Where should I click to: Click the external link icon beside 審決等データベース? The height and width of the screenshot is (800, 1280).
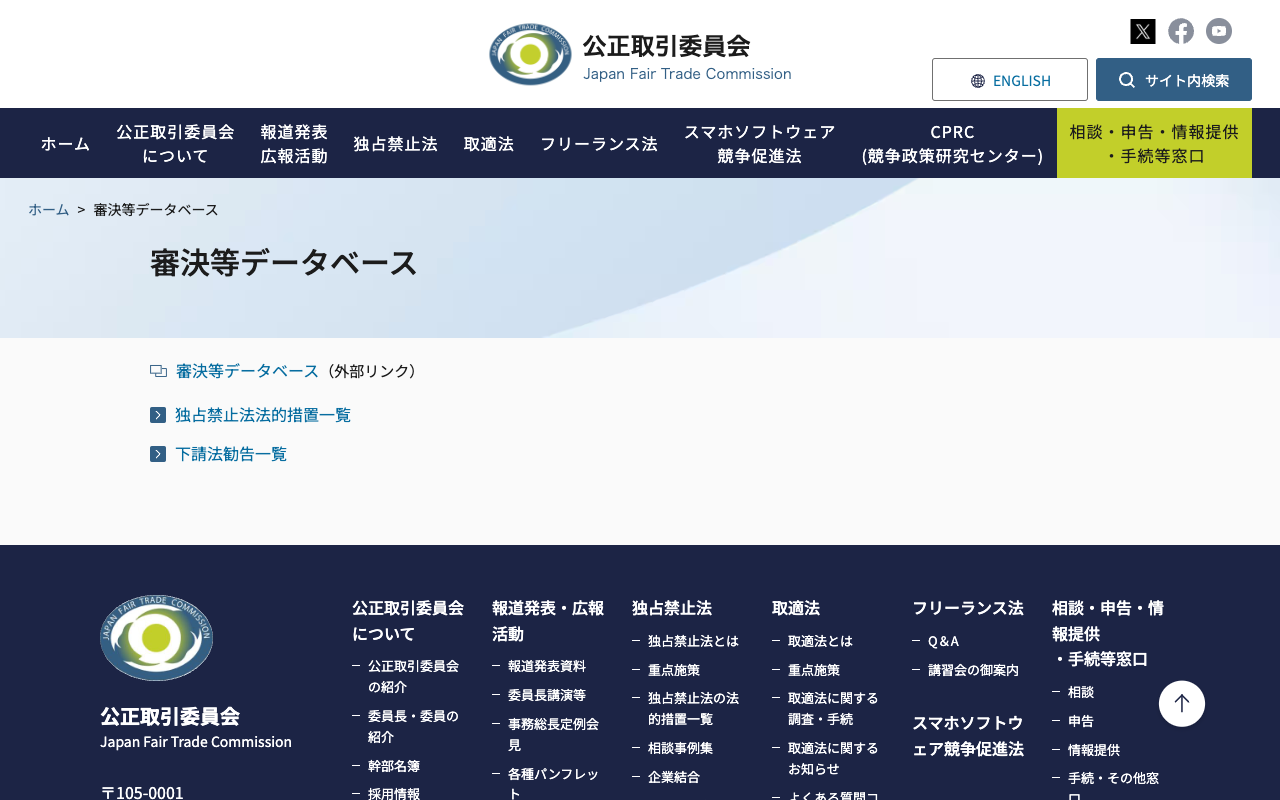pyautogui.click(x=158, y=371)
